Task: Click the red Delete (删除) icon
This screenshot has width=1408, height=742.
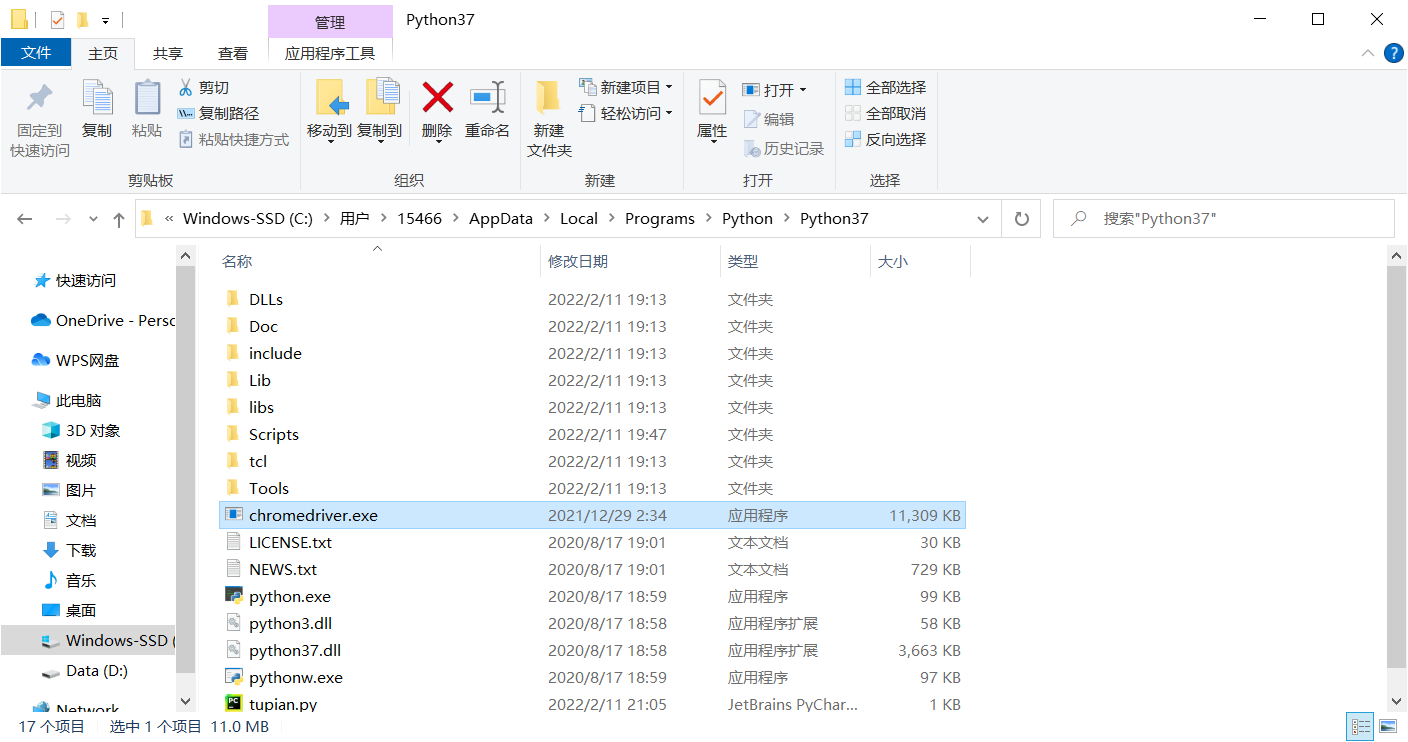Action: [437, 97]
